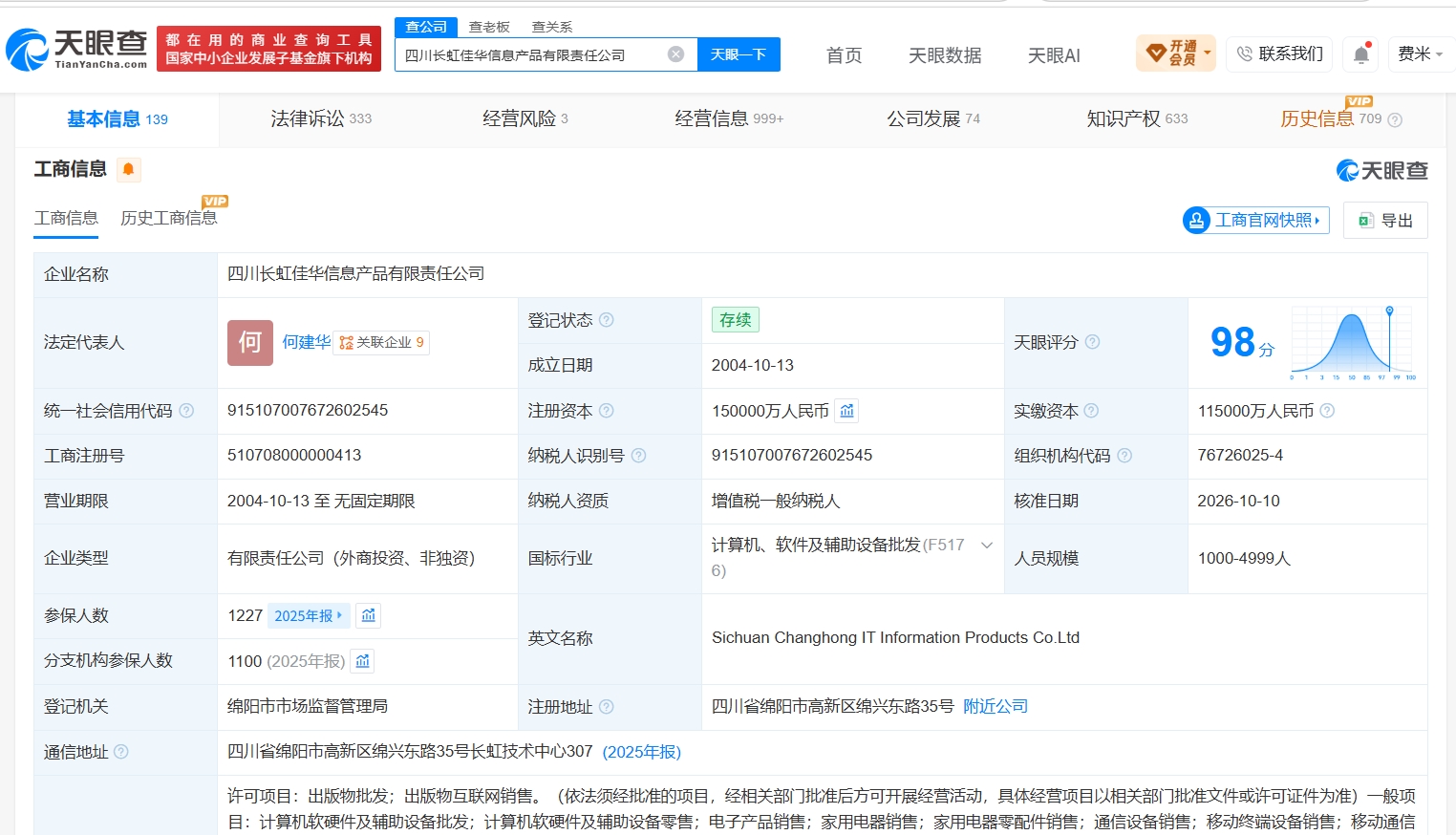The height and width of the screenshot is (835, 1456).
Task: Click help icon beside 实缴资本 label
Action: [x=1091, y=411]
